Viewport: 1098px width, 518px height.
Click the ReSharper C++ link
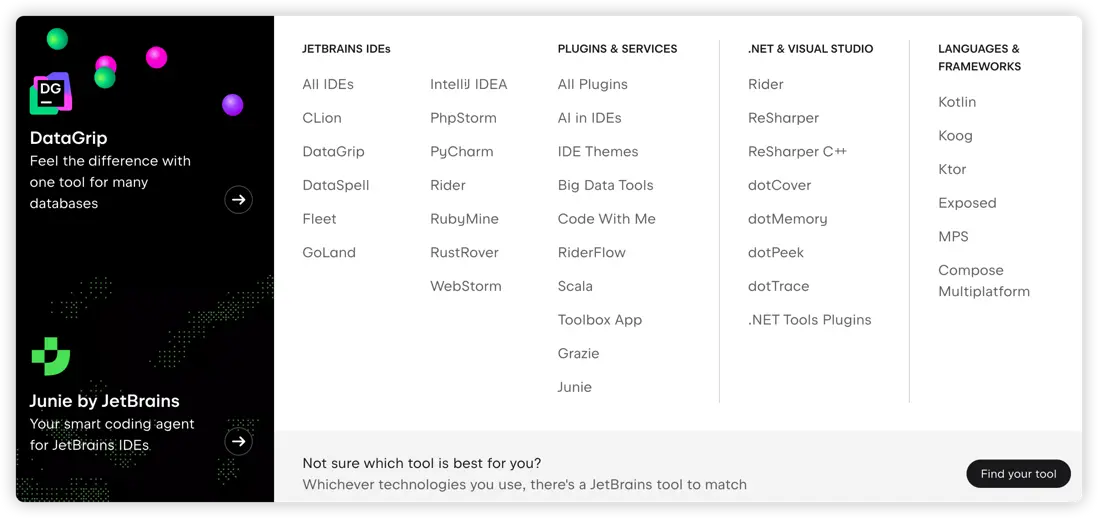797,152
